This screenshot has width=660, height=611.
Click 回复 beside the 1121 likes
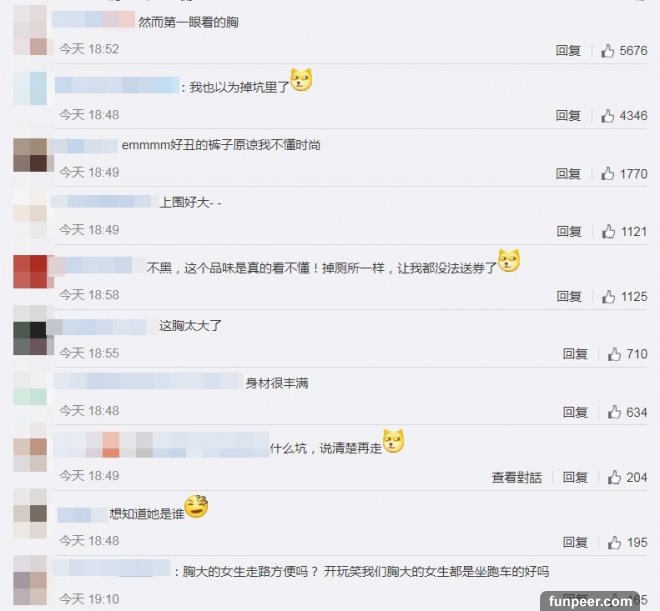[x=569, y=231]
